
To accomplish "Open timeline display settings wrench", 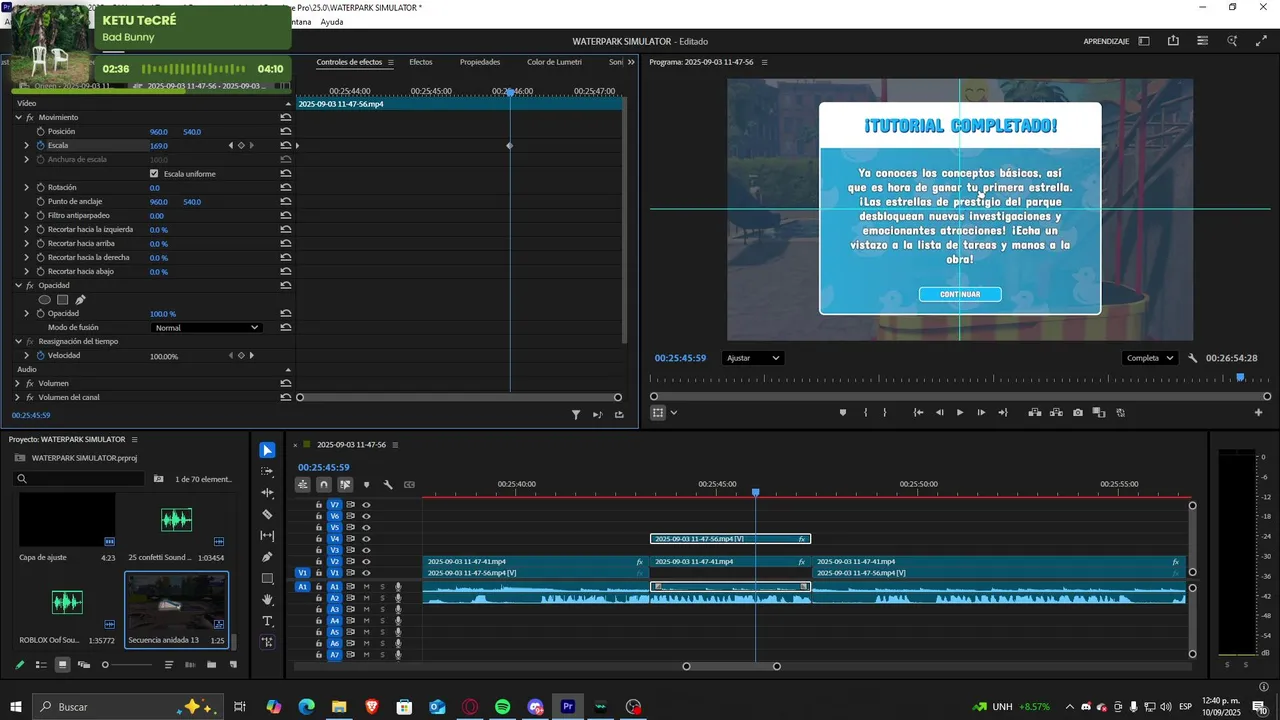I will 388,485.
